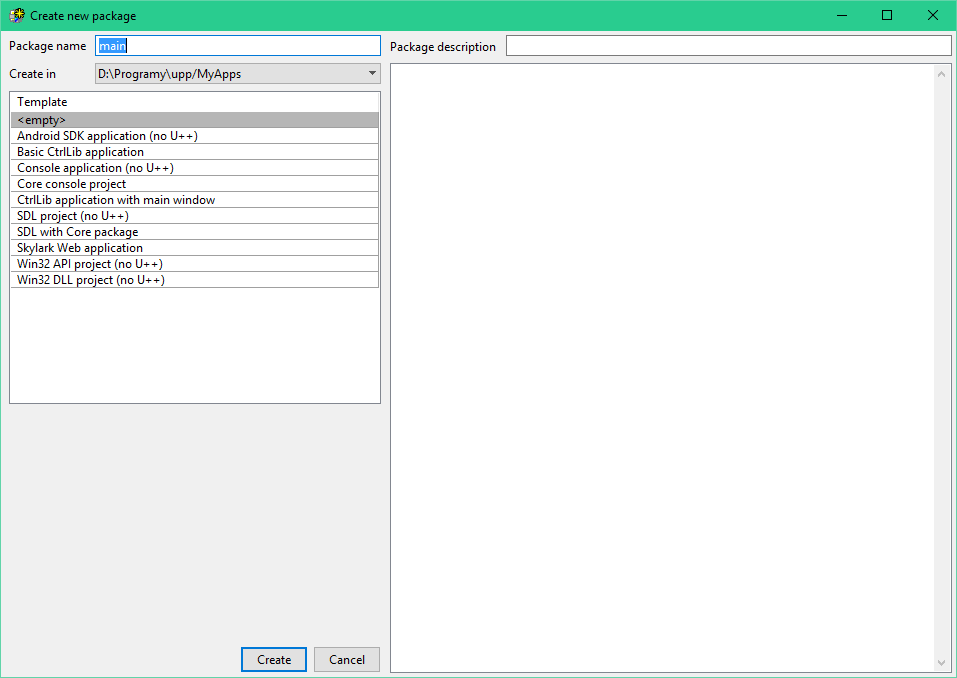The width and height of the screenshot is (957, 678).
Task: Click the Template column header
Action: pos(194,102)
